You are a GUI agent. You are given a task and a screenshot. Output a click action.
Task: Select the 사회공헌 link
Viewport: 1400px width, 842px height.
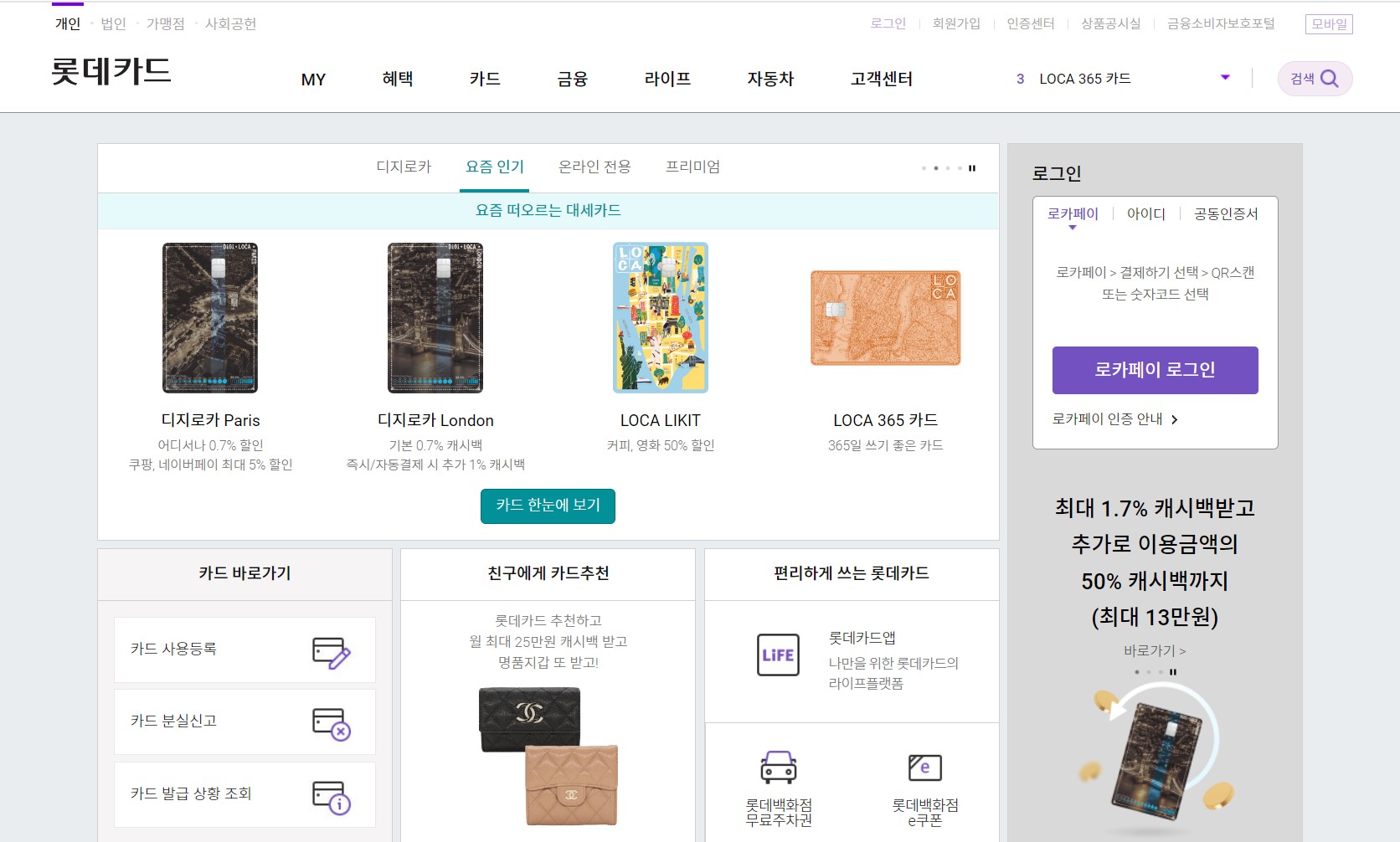click(230, 23)
